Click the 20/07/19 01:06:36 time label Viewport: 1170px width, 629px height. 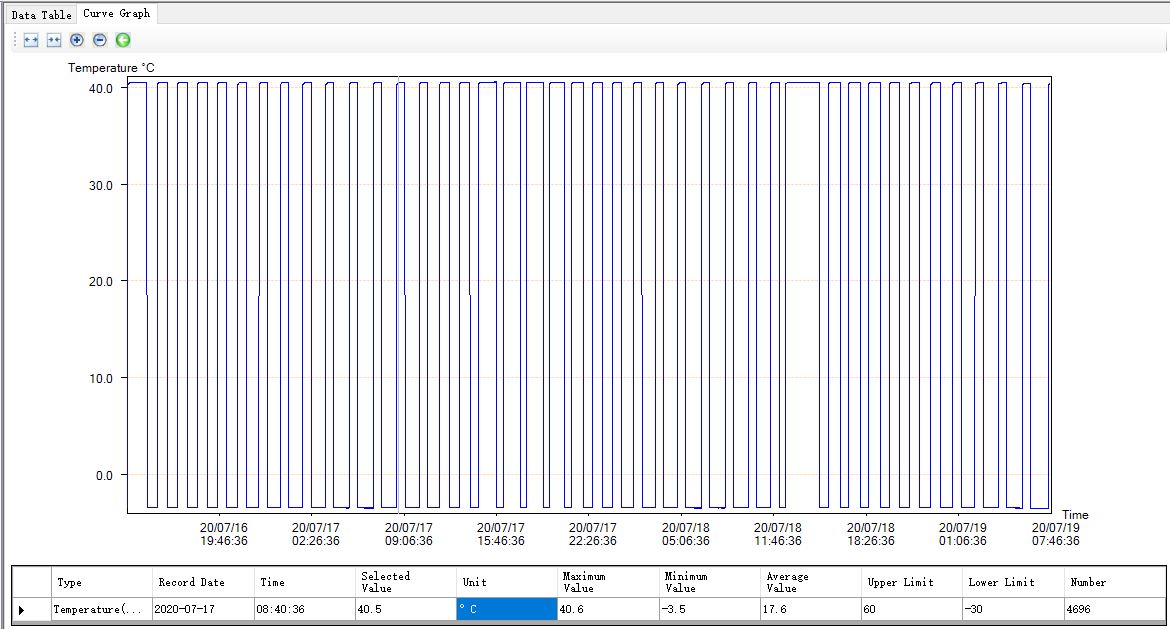[x=963, y=534]
